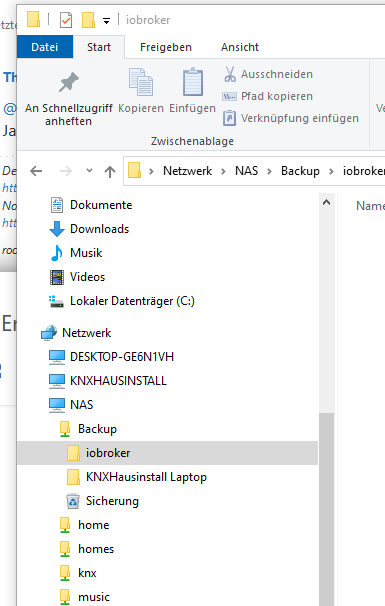The width and height of the screenshot is (385, 606).
Task: Click the Kopieren ribbon icon
Action: [x=141, y=82]
